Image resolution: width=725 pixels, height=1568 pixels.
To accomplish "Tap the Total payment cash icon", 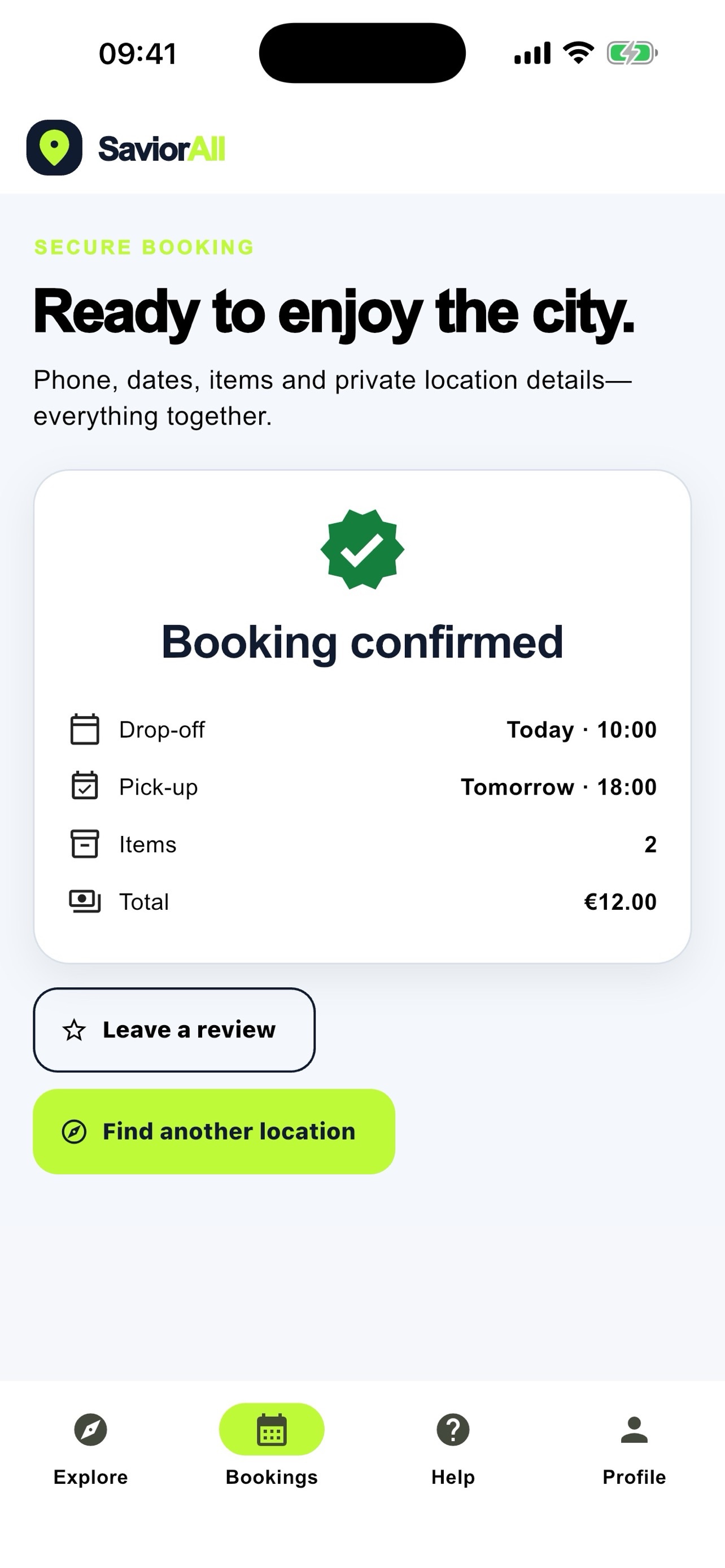I will pyautogui.click(x=85, y=901).
